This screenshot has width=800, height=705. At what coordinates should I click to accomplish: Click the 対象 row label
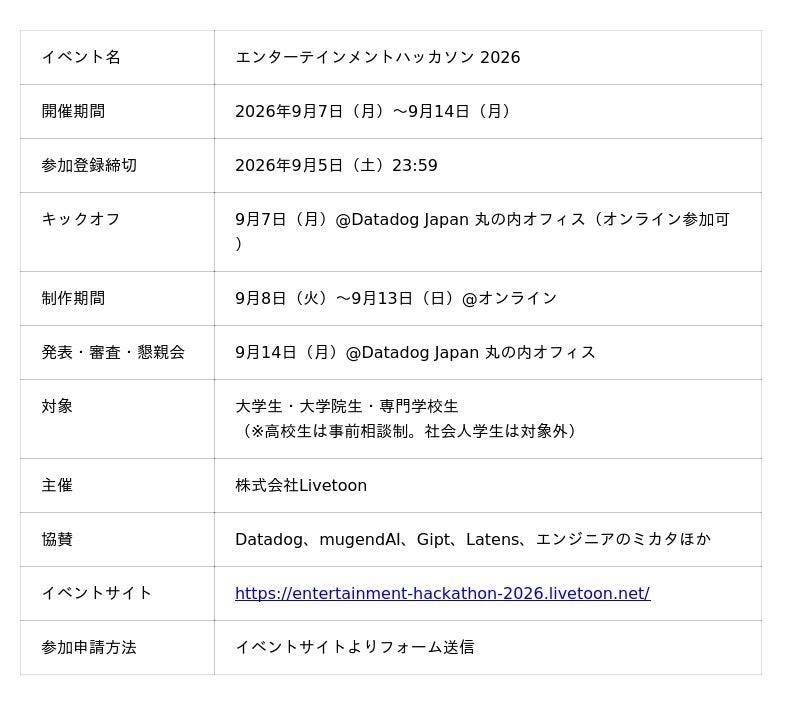tap(57, 407)
